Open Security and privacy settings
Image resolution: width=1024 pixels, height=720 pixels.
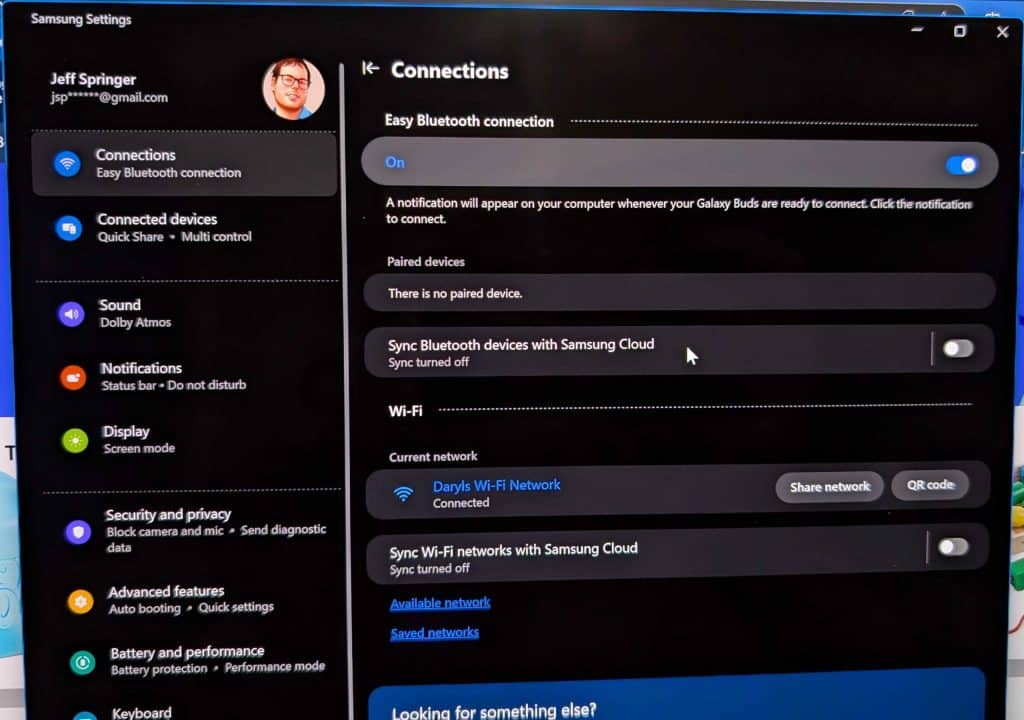pyautogui.click(x=193, y=531)
